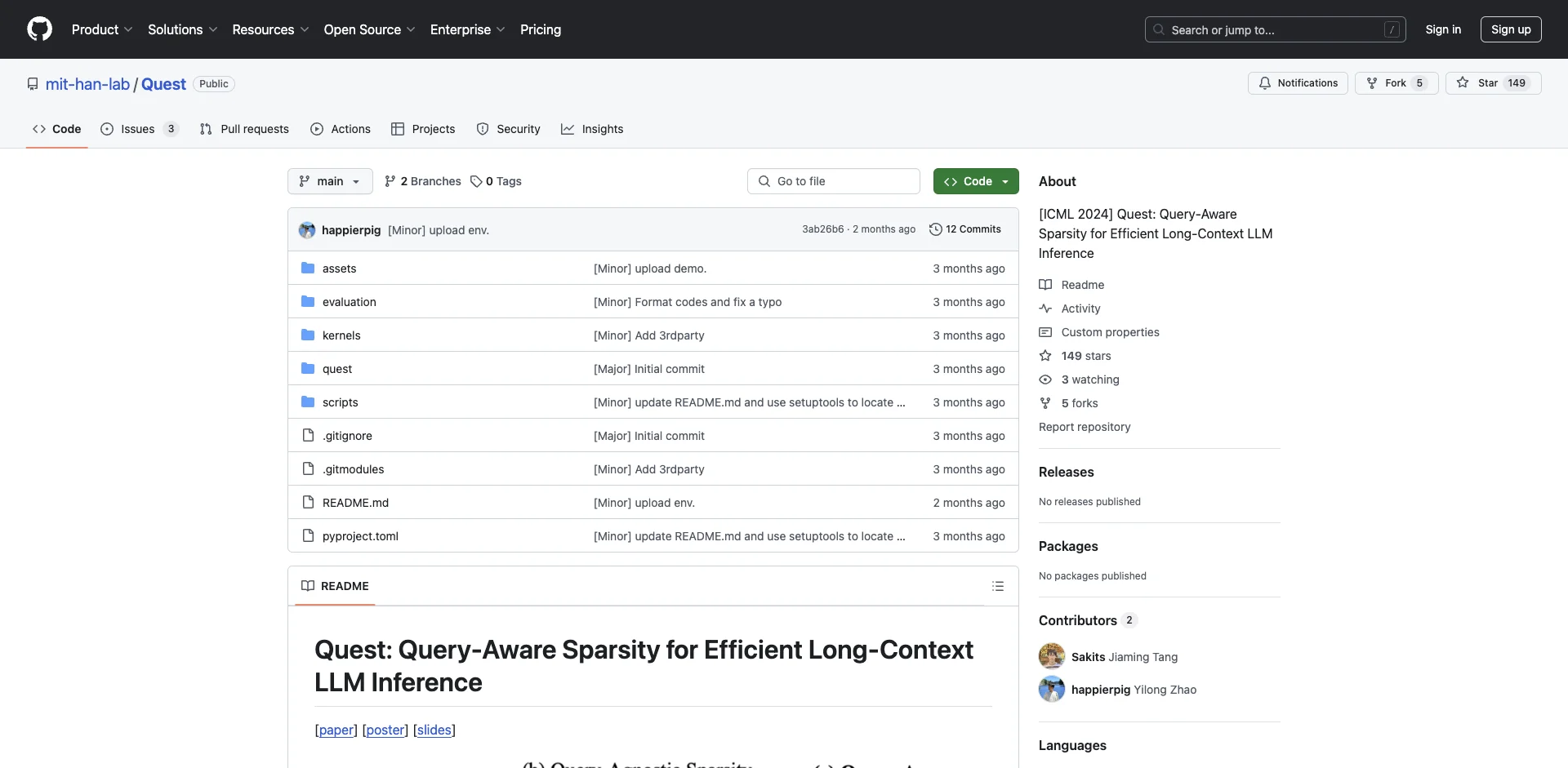1568x768 pixels.
Task: Click the scripts folder icon
Action: pyautogui.click(x=308, y=402)
